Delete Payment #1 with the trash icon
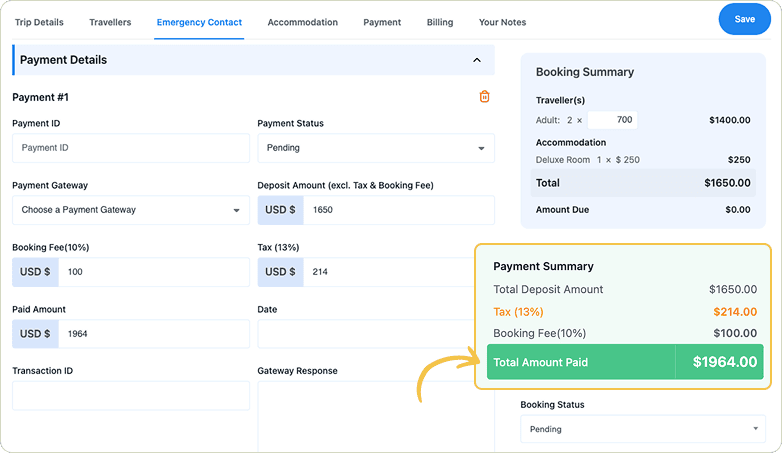This screenshot has width=782, height=453. tap(484, 96)
